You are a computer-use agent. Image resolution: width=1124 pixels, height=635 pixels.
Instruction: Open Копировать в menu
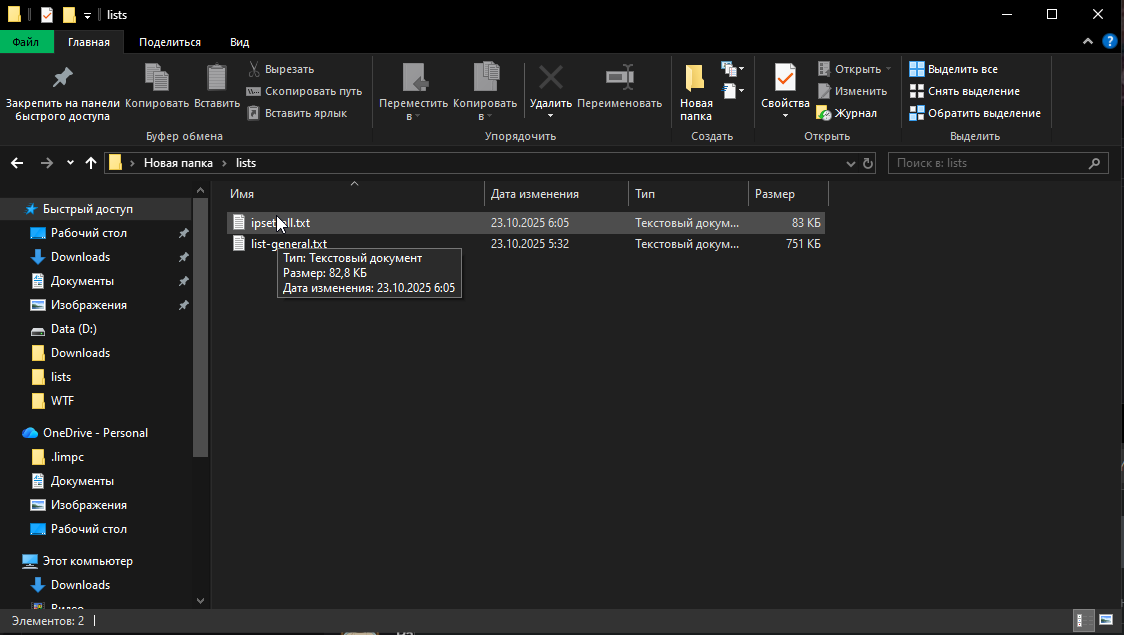click(485, 92)
